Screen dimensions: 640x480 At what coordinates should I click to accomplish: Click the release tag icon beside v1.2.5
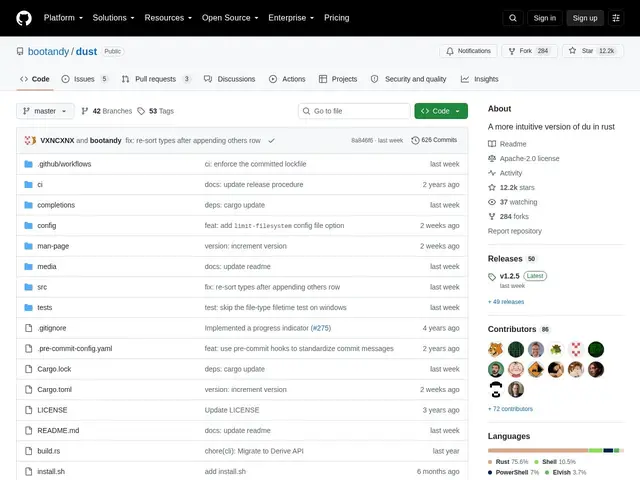click(x=492, y=277)
